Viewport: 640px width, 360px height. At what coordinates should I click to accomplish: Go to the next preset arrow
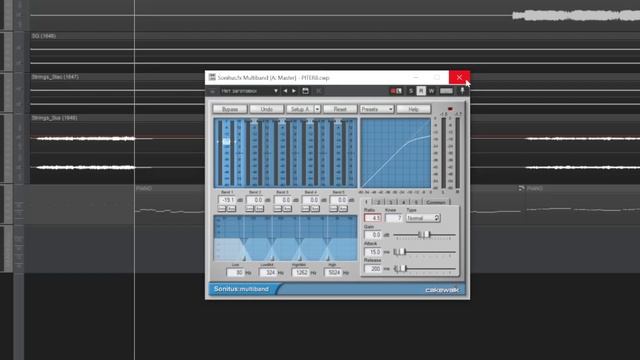(294, 91)
